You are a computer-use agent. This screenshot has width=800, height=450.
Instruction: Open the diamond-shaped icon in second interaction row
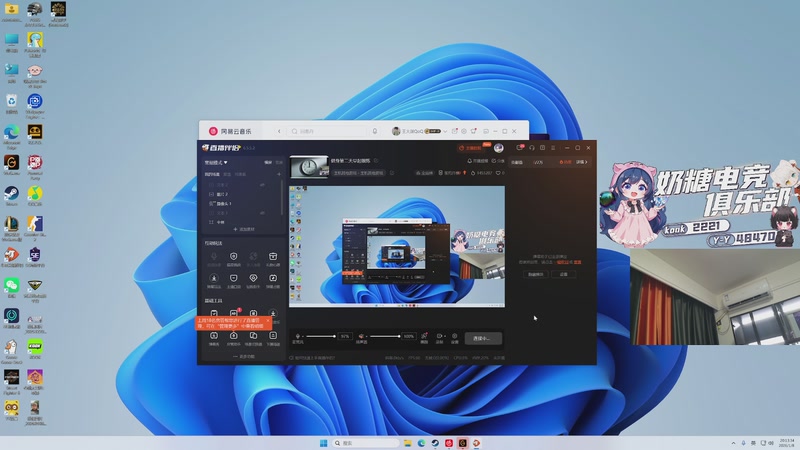tap(253, 280)
